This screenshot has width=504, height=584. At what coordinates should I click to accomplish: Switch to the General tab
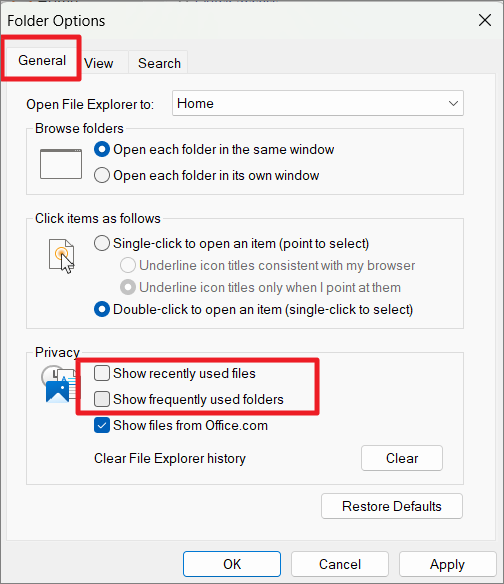click(x=42, y=60)
